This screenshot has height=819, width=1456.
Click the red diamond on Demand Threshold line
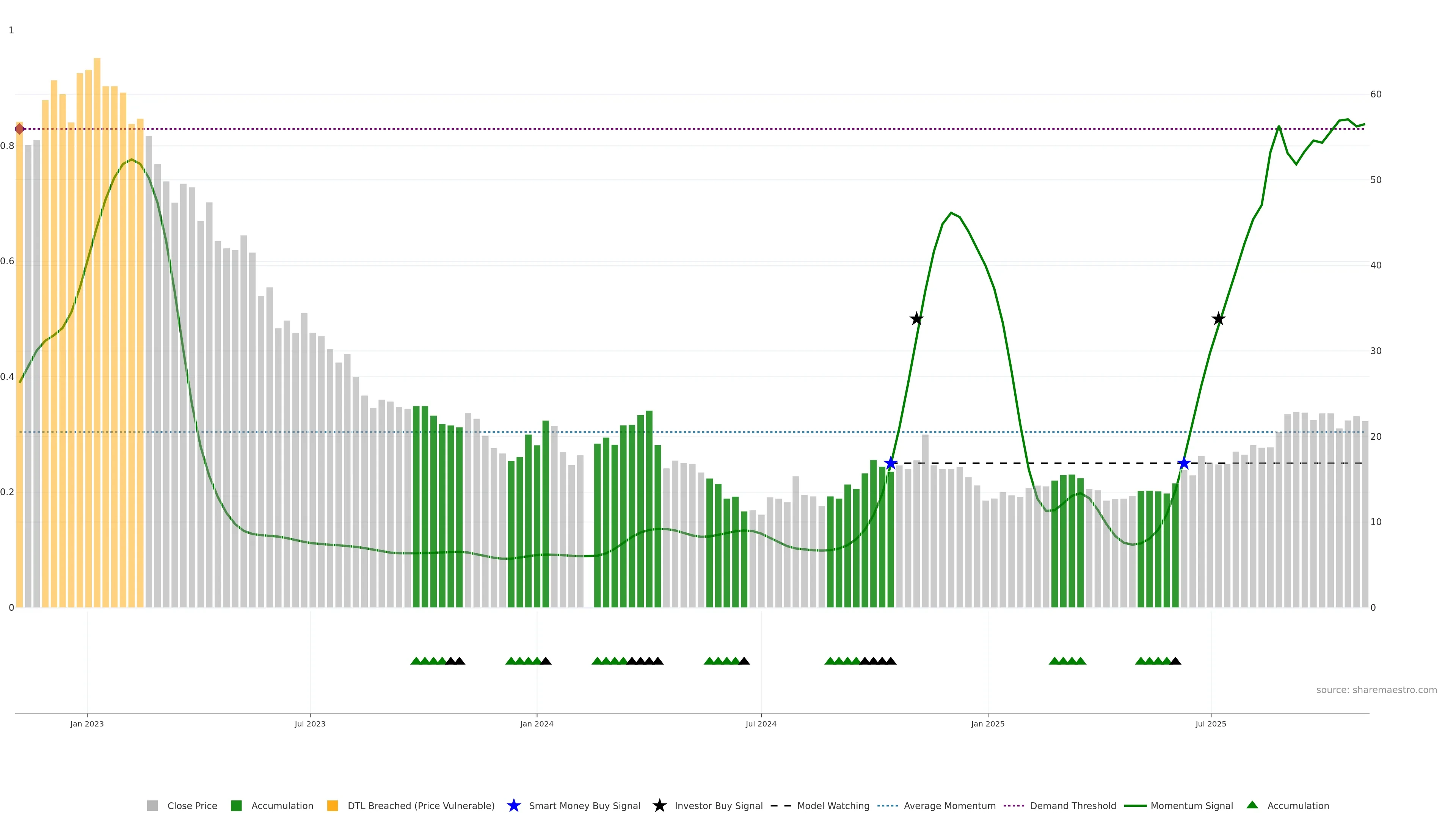(x=20, y=129)
